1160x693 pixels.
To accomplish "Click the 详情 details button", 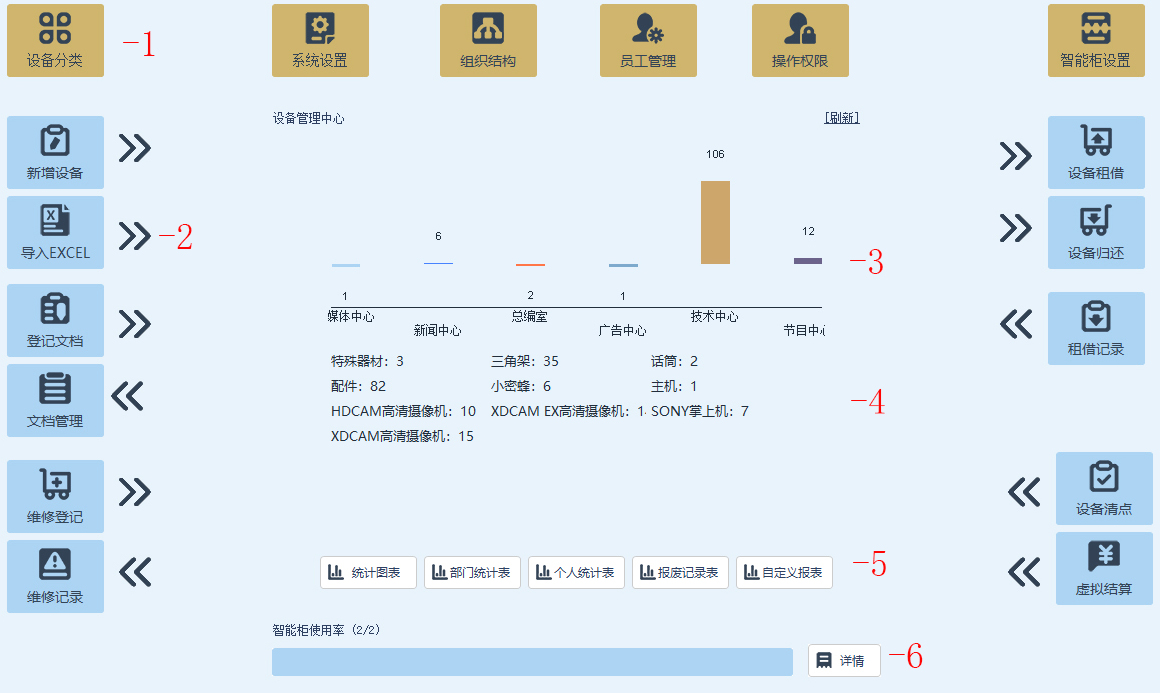I will pos(844,660).
